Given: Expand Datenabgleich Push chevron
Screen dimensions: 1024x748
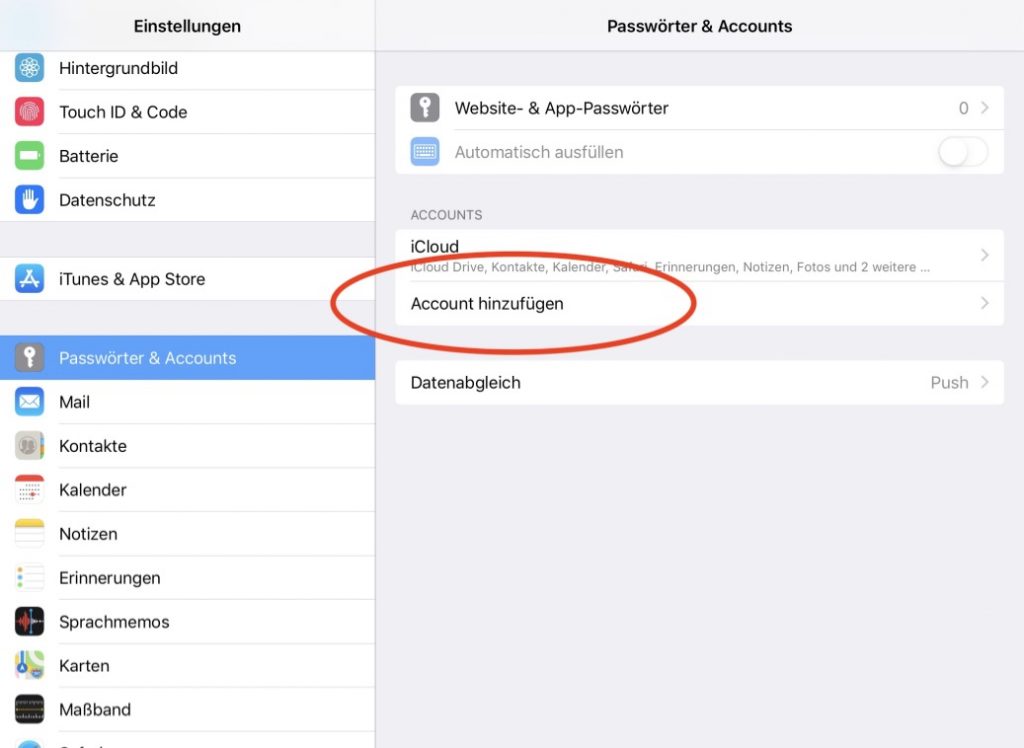Looking at the screenshot, I should click(985, 382).
